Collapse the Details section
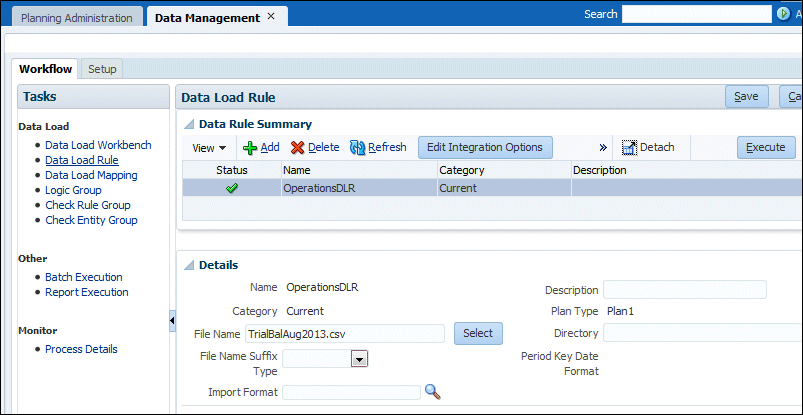This screenshot has height=415, width=803. tap(189, 265)
